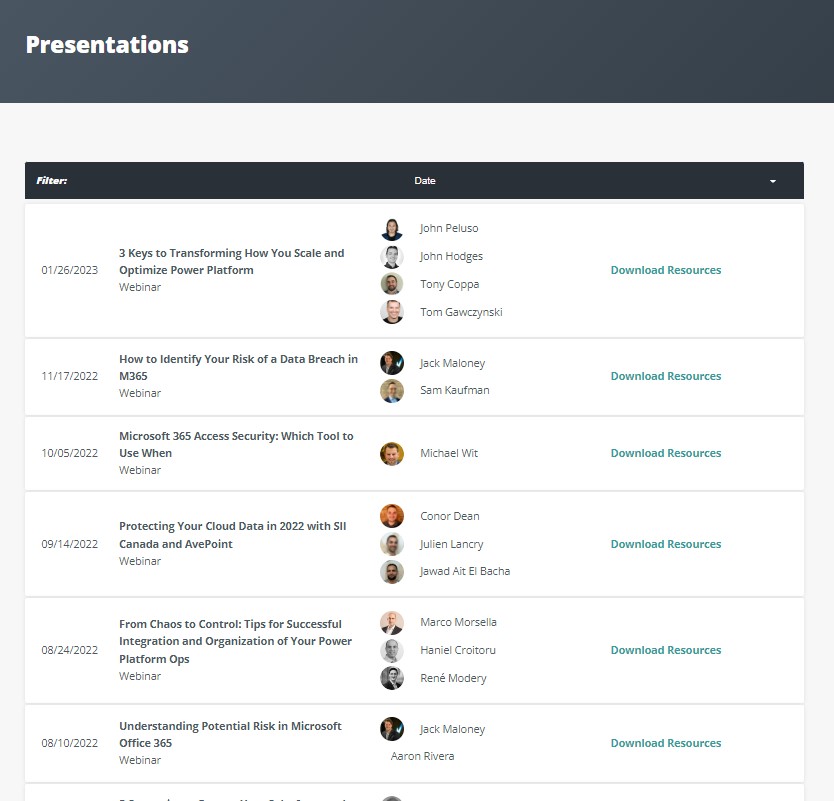Image resolution: width=834 pixels, height=801 pixels.
Task: Open the Date filter dropdown arrow
Action: (x=772, y=181)
